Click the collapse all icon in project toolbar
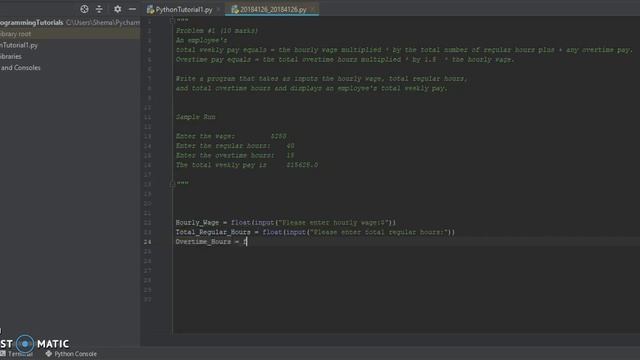The width and height of the screenshot is (640, 360). (x=99, y=9)
